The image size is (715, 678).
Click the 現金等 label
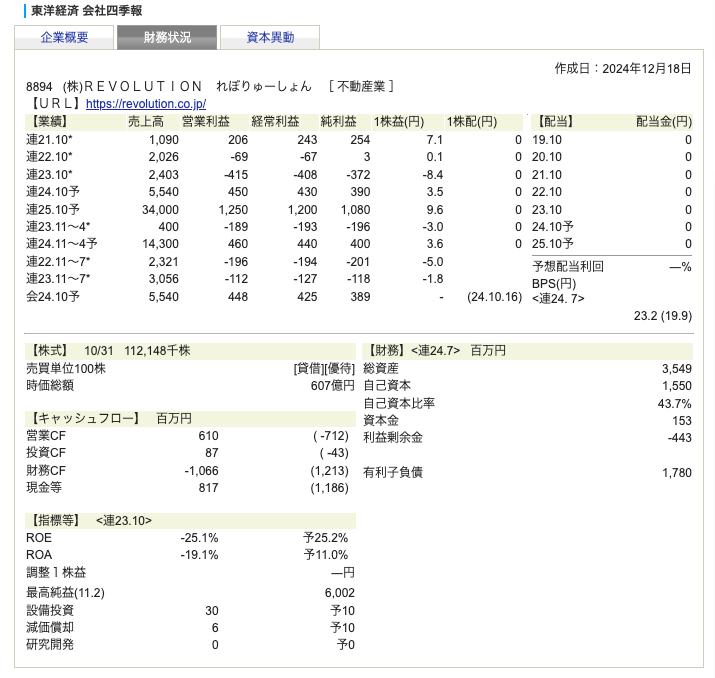pyautogui.click(x=44, y=488)
